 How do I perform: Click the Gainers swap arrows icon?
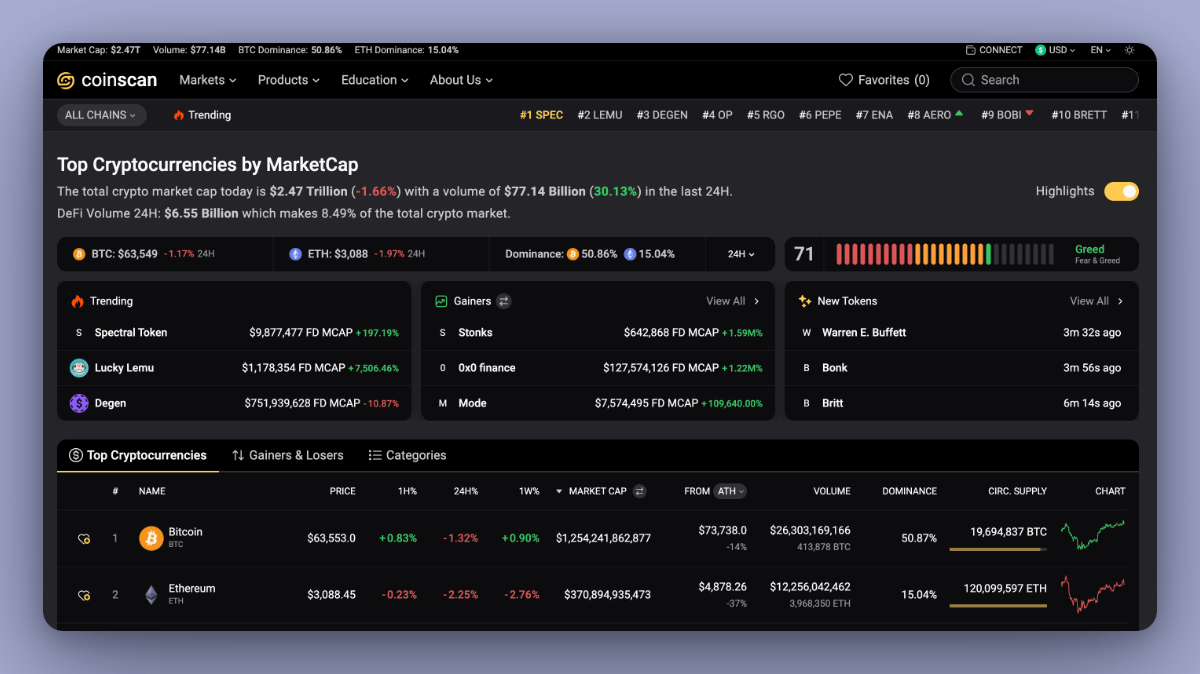coord(504,301)
